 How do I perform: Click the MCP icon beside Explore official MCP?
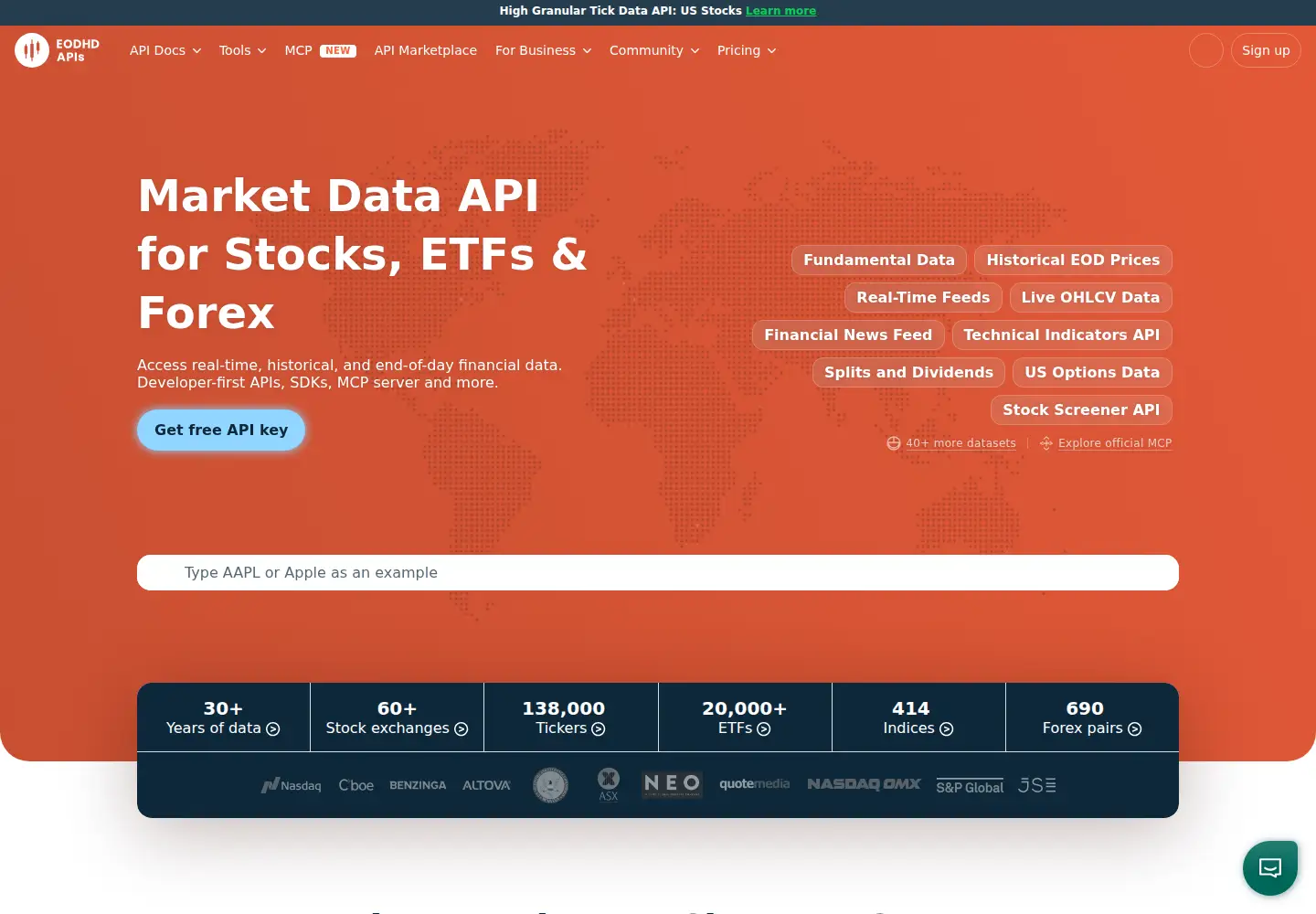[1046, 443]
